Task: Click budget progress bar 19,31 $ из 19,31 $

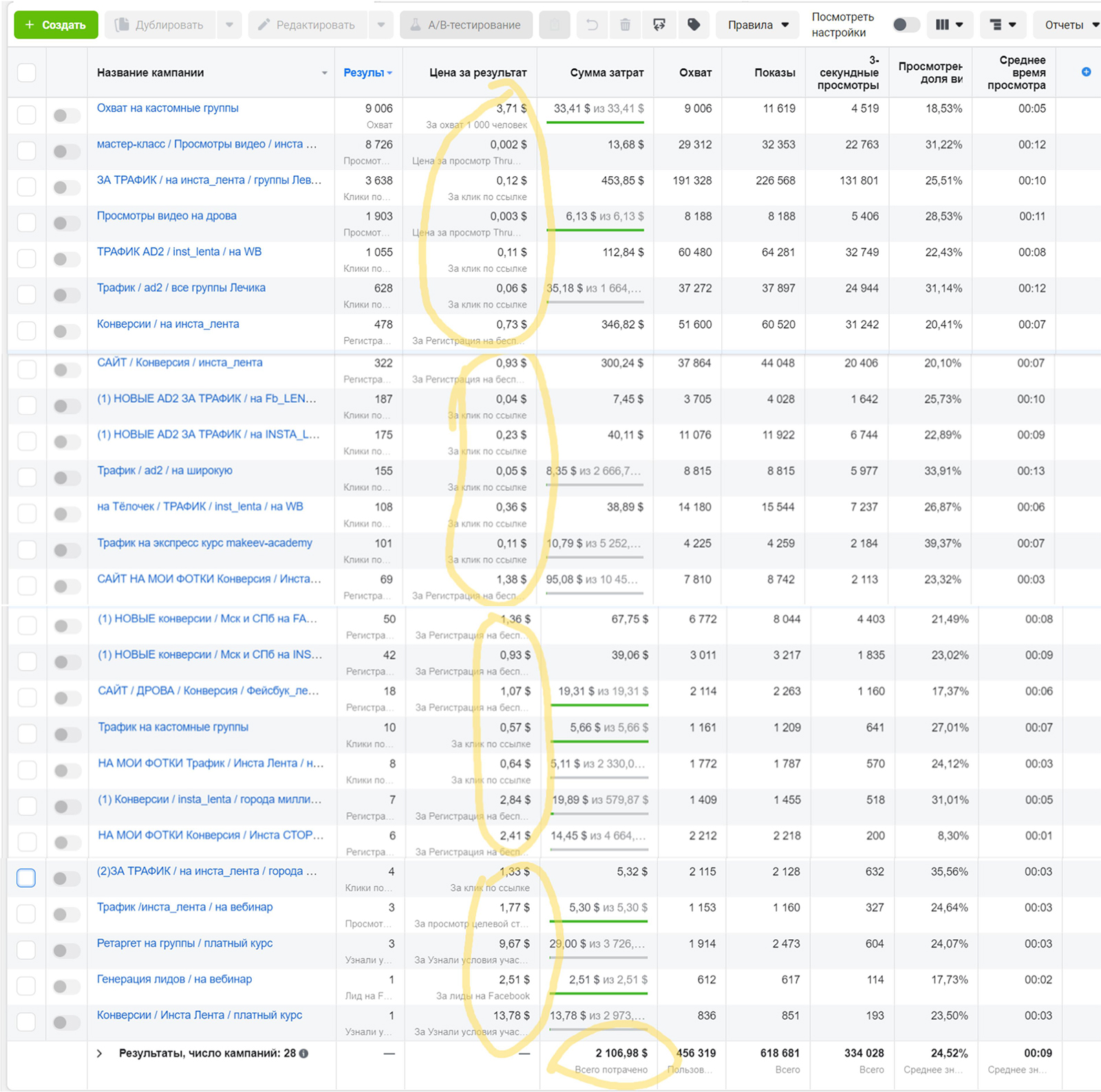Action: click(x=599, y=705)
